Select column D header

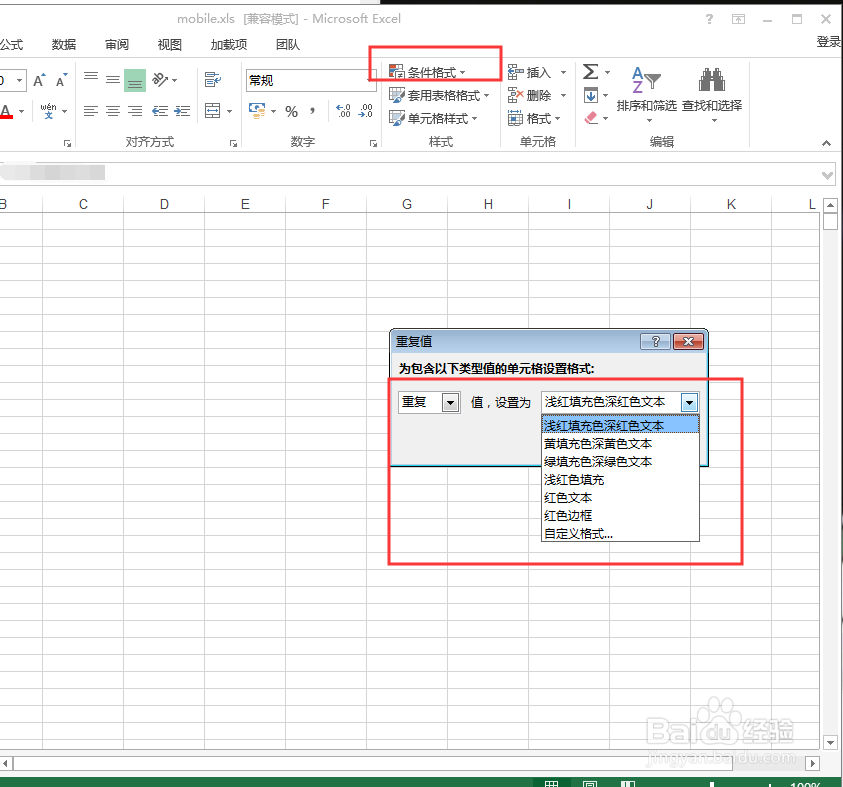pos(164,204)
